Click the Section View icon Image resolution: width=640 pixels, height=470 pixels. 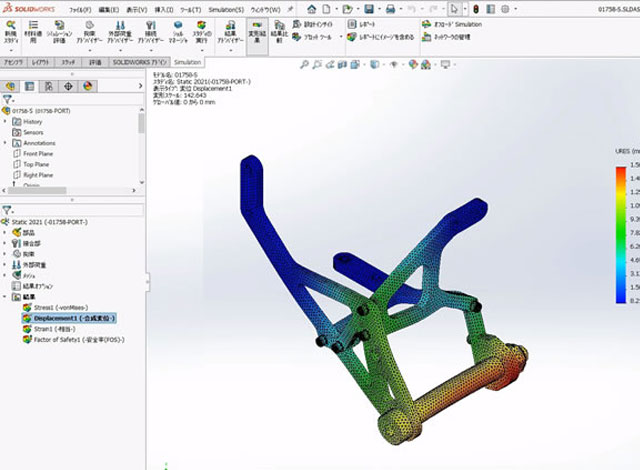[342, 64]
